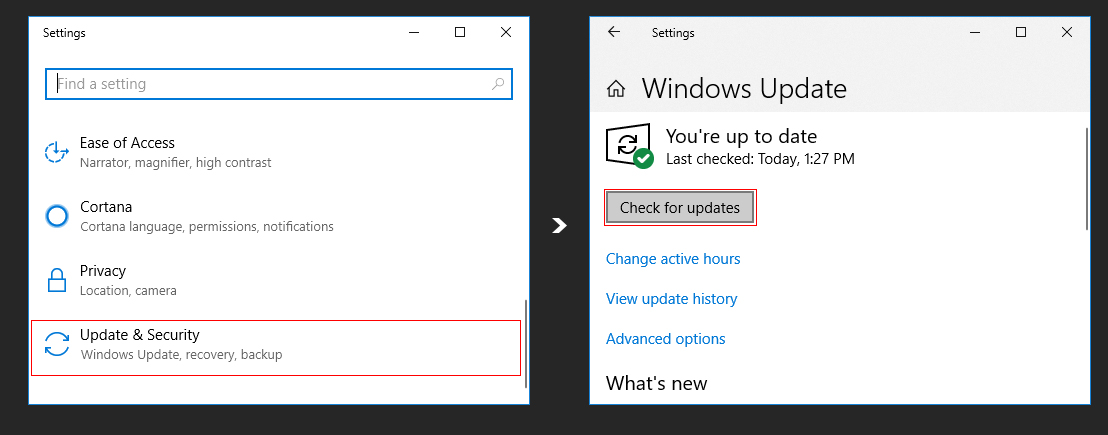1108x435 pixels.
Task: Click the left Settings window scrollbar thumb
Action: point(526,343)
